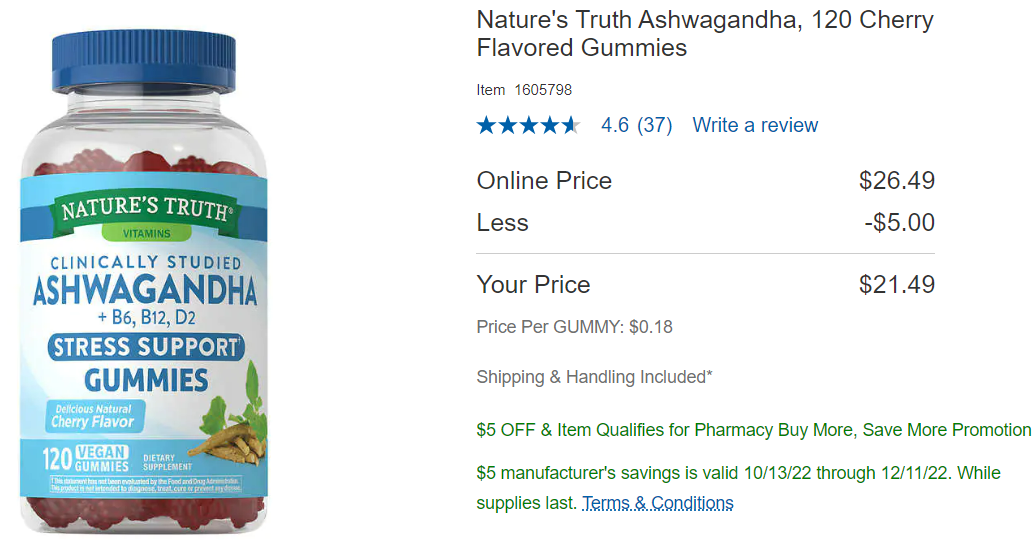Image resolution: width=1035 pixels, height=540 pixels.
Task: Open the 37 reviews count
Action: 654,125
